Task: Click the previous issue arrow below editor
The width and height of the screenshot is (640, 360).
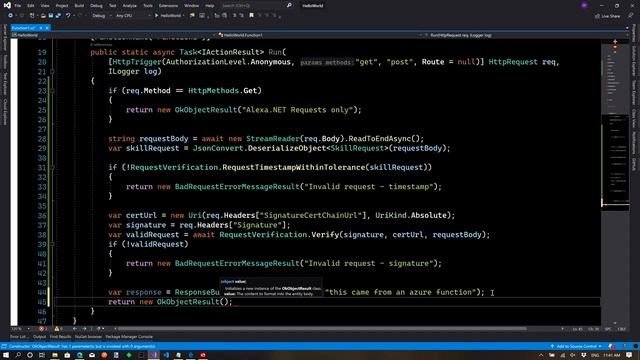Action: [x=74, y=329]
